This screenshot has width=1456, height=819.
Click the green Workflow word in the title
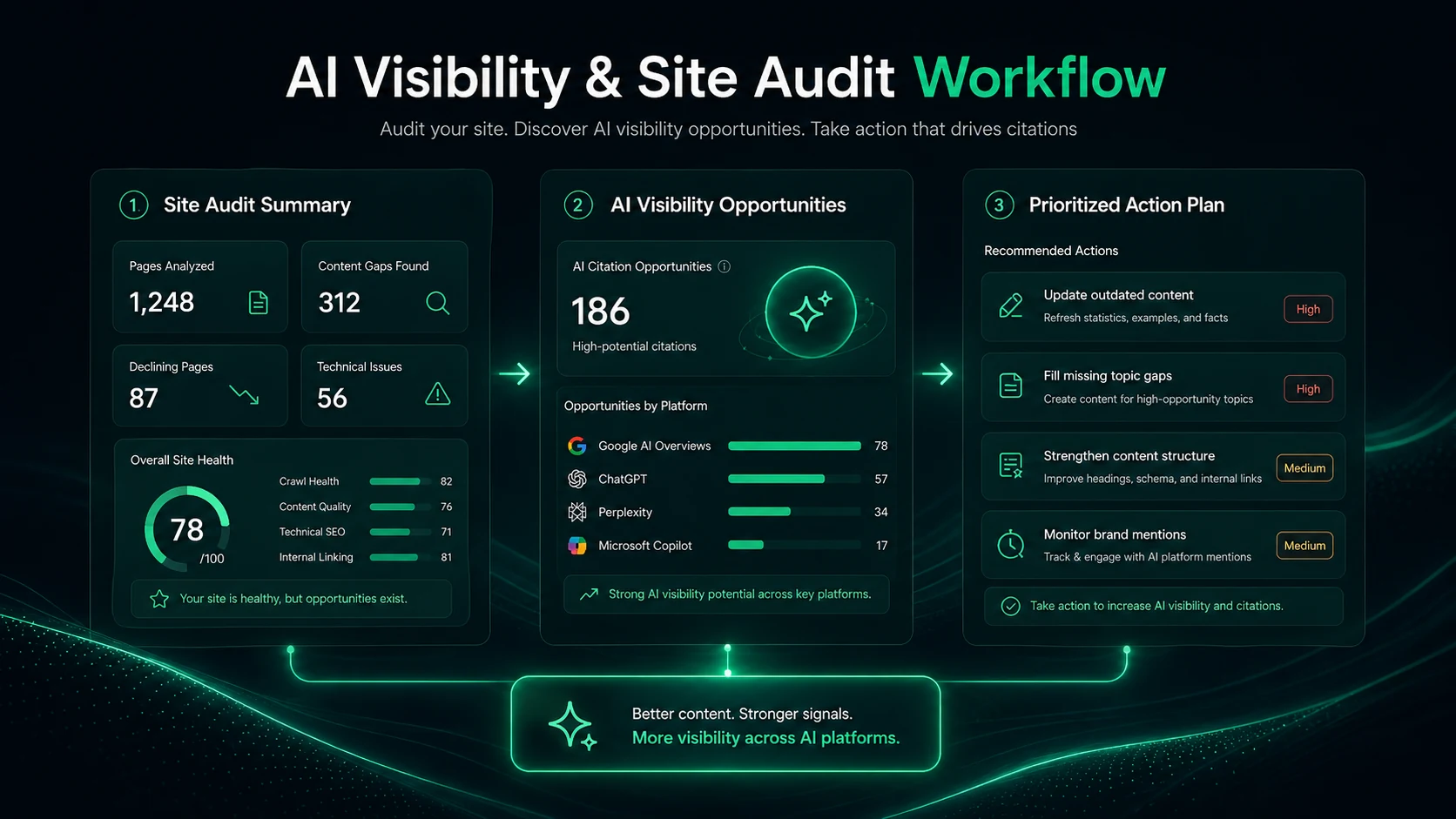[x=1040, y=78]
